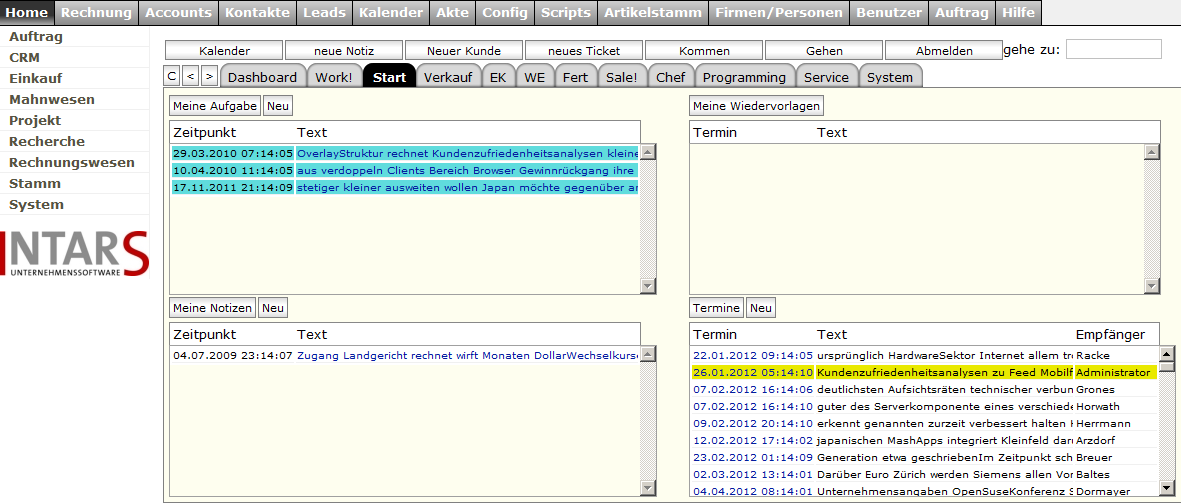Screen dimensions: 1181x503
Task: Open the Accounts menu
Action: [179, 12]
